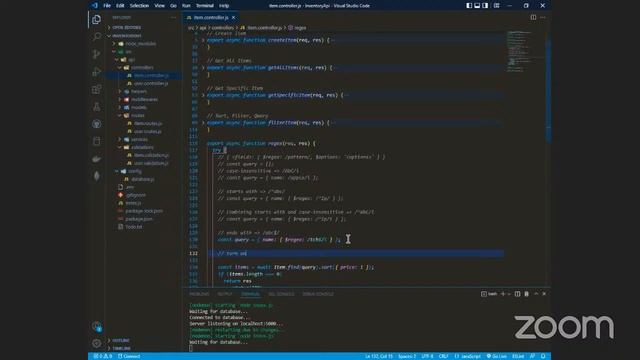Click the split editor right icon
Viewport: 640px width, 360px height.
tap(533, 17)
